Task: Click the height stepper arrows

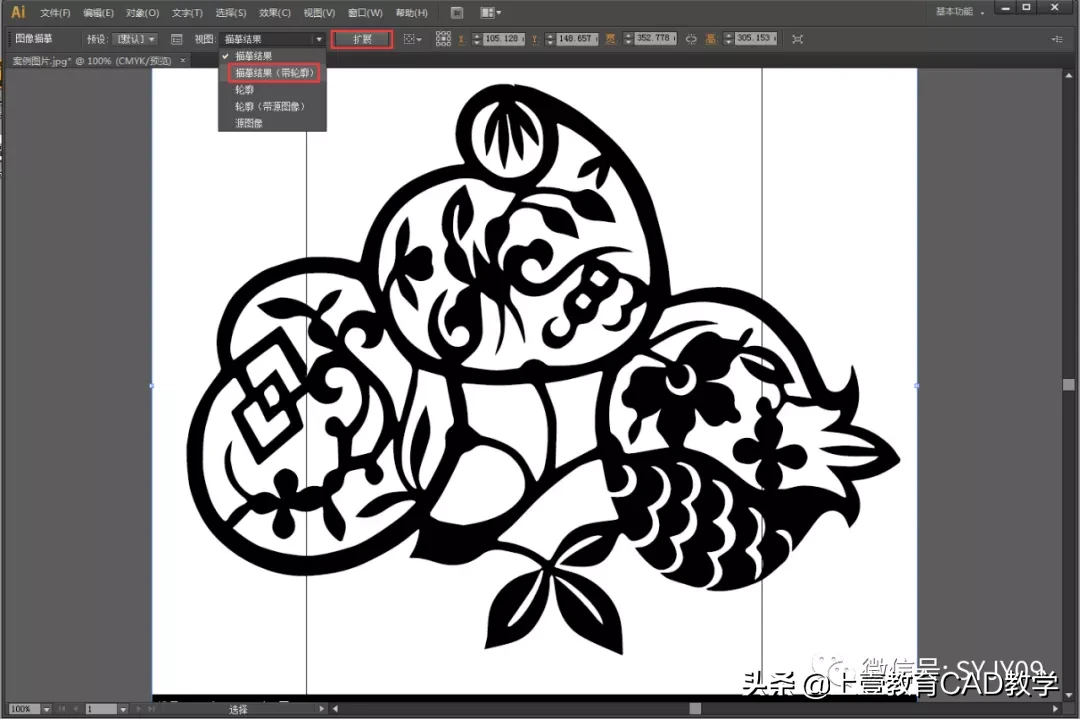Action: (729, 39)
